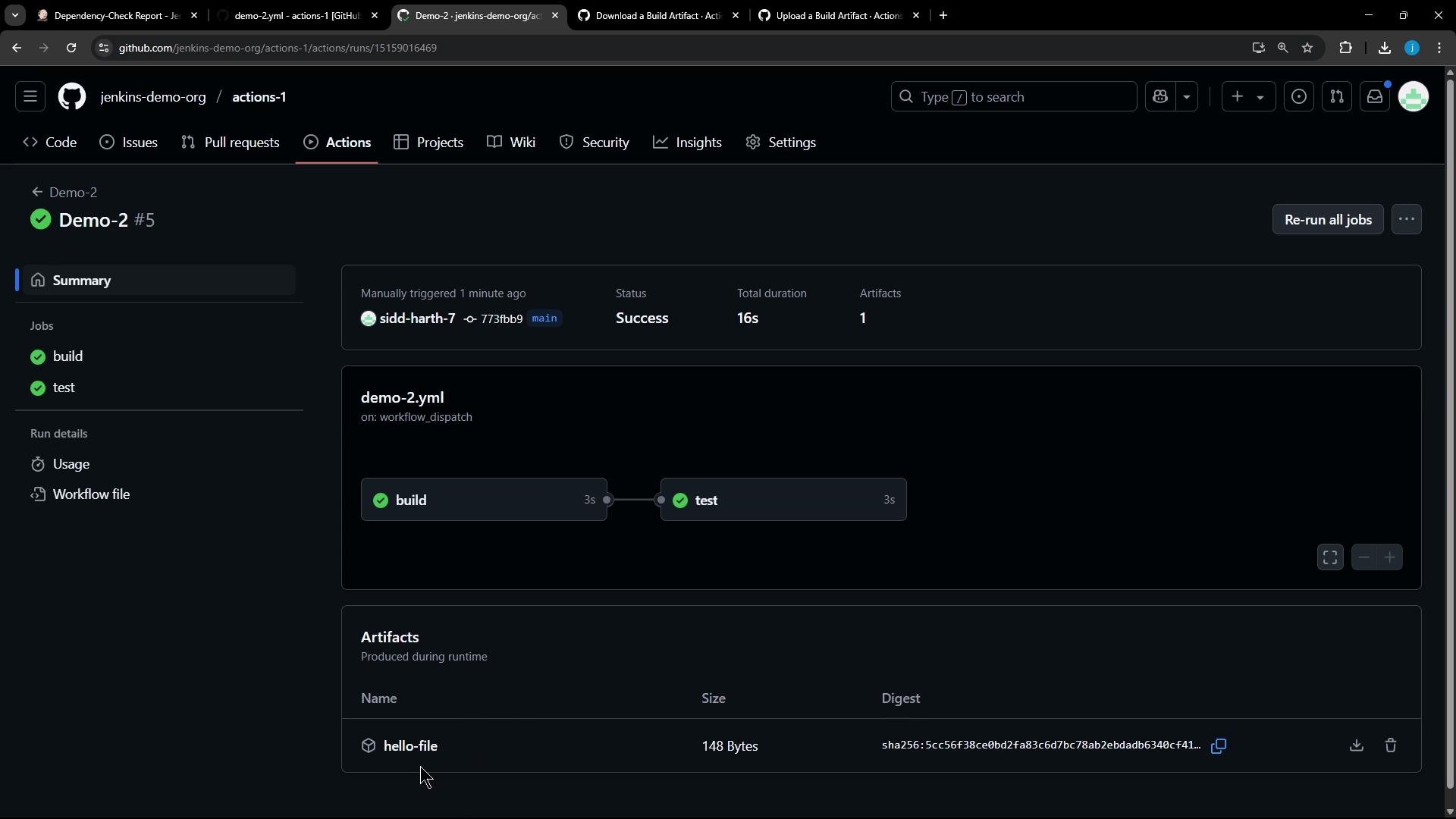Open the issues icon in the header
The image size is (1456, 819).
tap(1299, 97)
